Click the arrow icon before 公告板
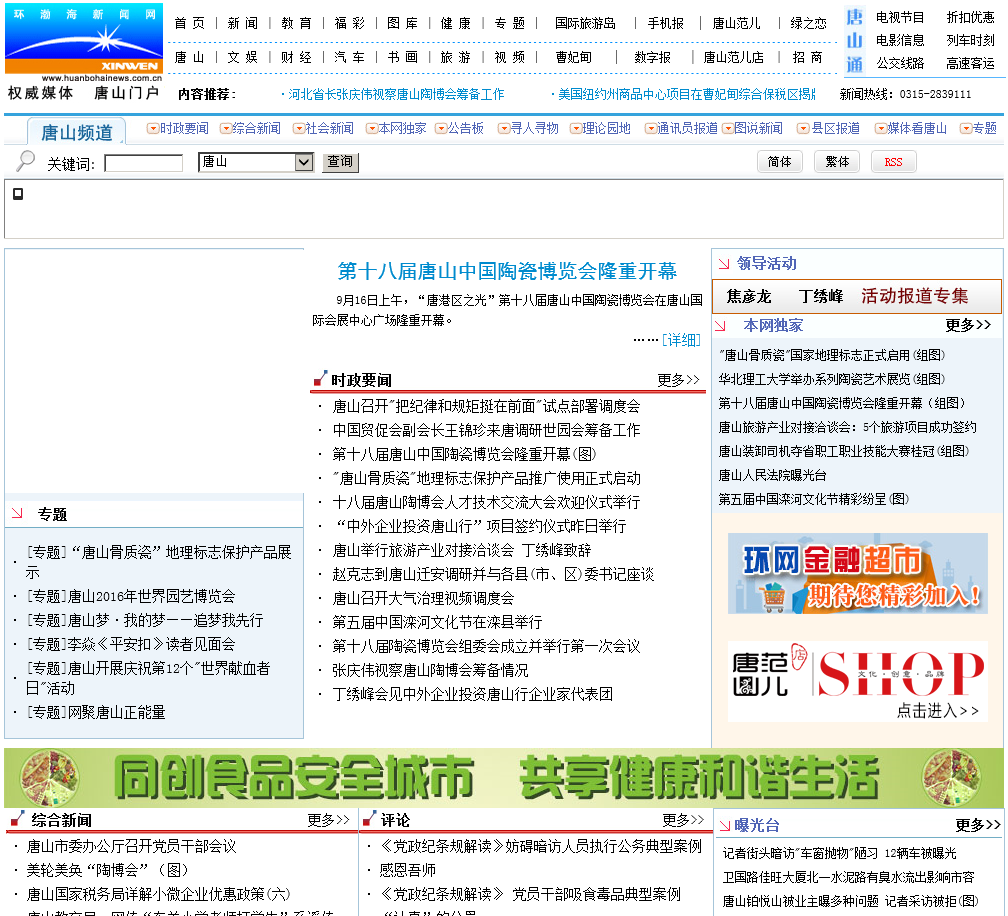Image resolution: width=1008 pixels, height=916 pixels. [x=440, y=129]
